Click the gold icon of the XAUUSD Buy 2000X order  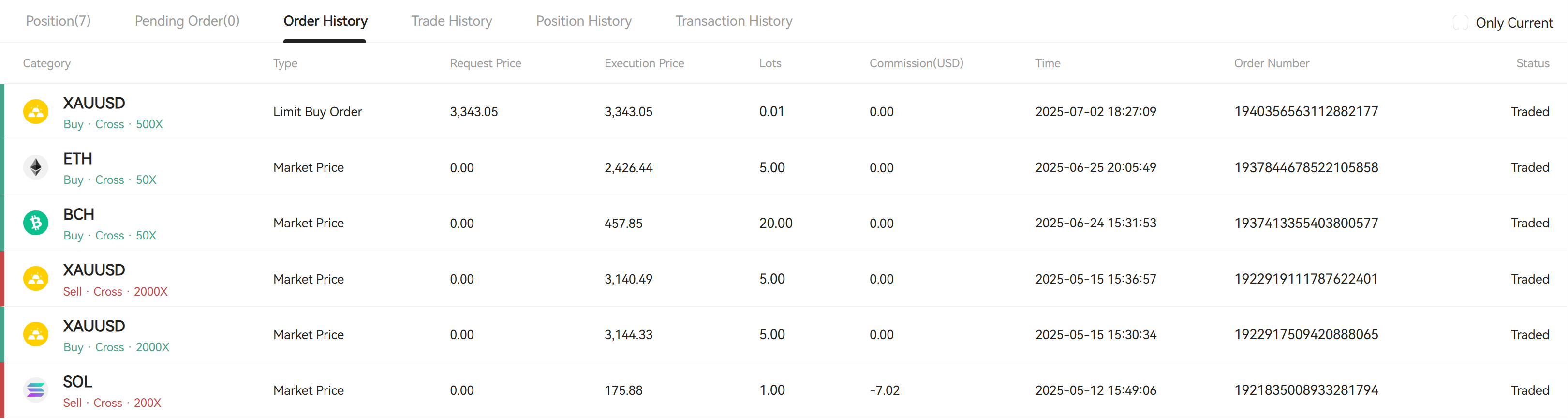point(36,334)
